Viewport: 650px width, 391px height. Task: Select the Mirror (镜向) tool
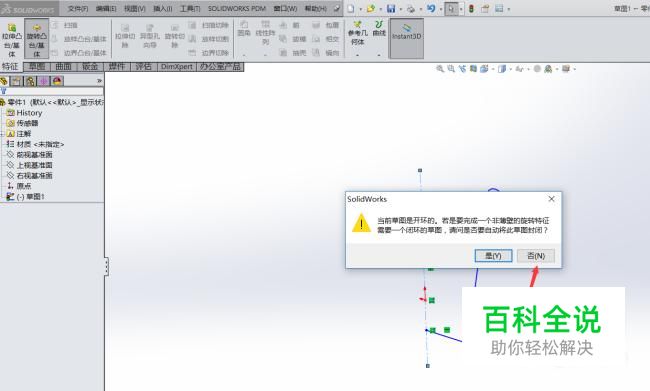click(326, 53)
